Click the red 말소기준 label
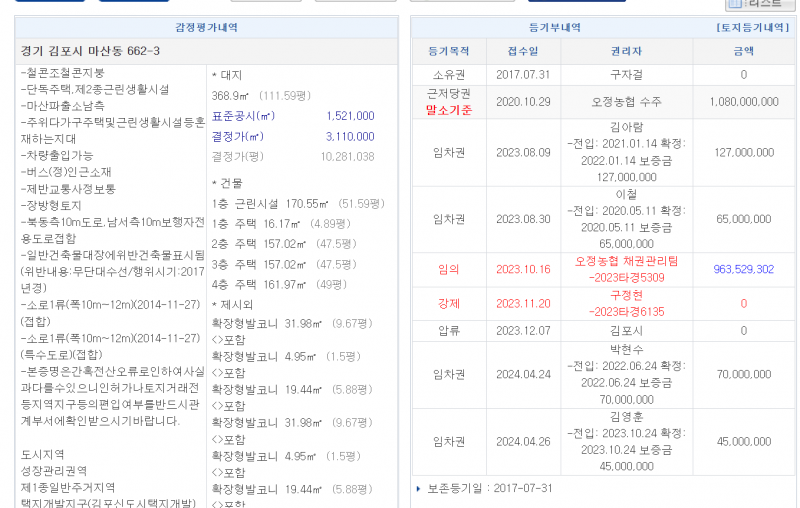This screenshot has height=508, width=800. click(449, 110)
